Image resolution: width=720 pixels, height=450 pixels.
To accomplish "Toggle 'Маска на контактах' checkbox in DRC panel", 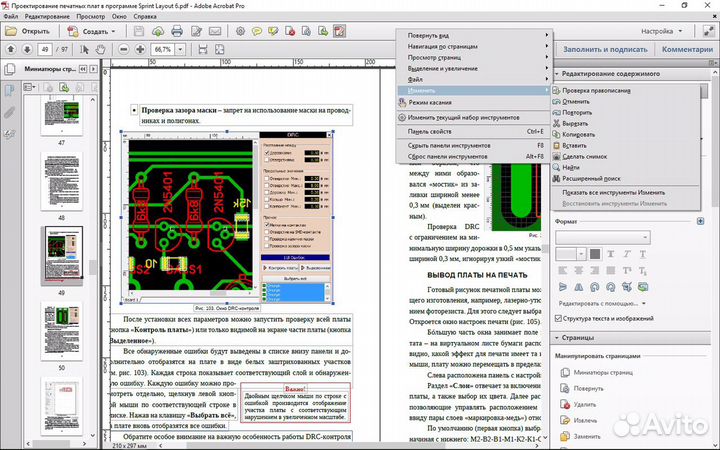I will click(267, 225).
